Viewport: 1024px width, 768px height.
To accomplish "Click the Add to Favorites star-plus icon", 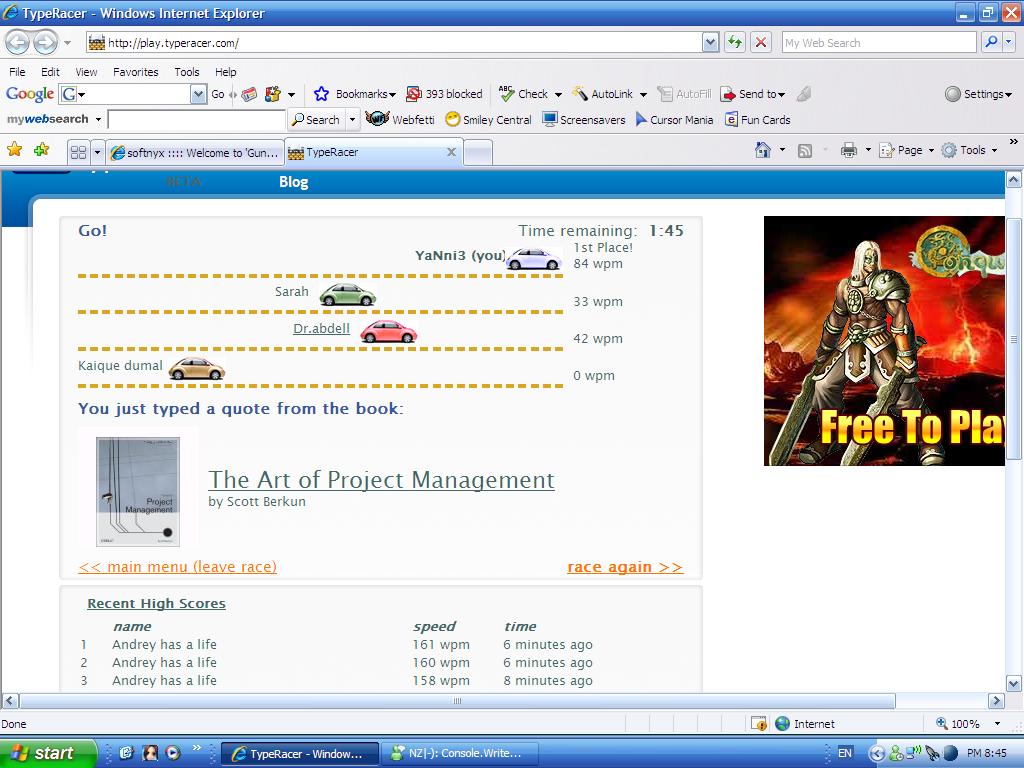I will (x=41, y=150).
